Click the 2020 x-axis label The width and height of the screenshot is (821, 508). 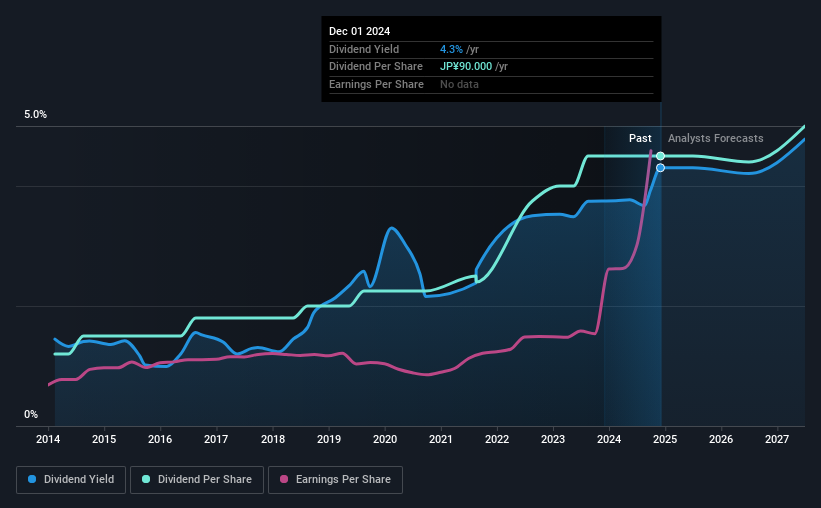(385, 439)
